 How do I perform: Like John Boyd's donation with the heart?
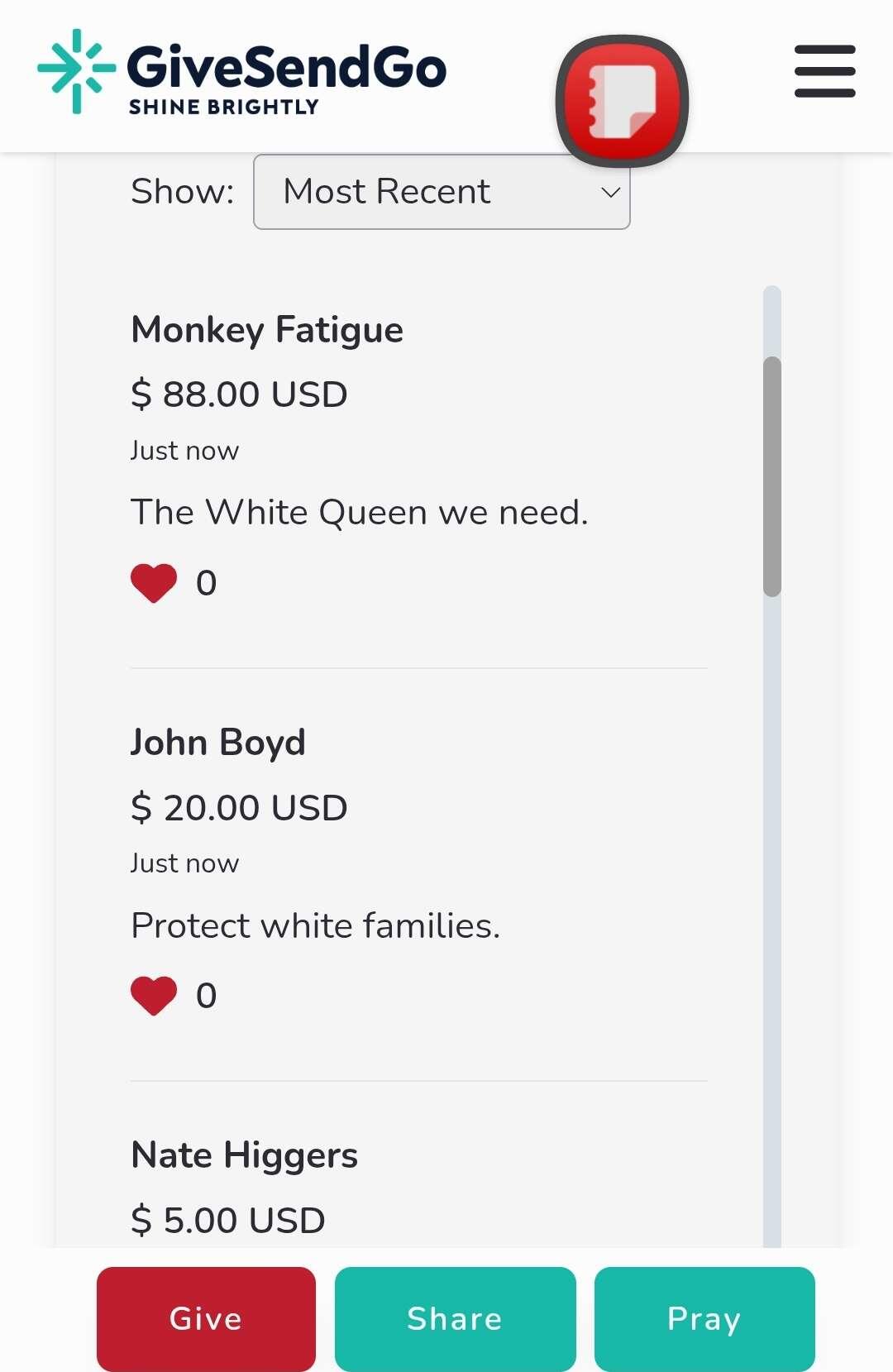(x=154, y=996)
